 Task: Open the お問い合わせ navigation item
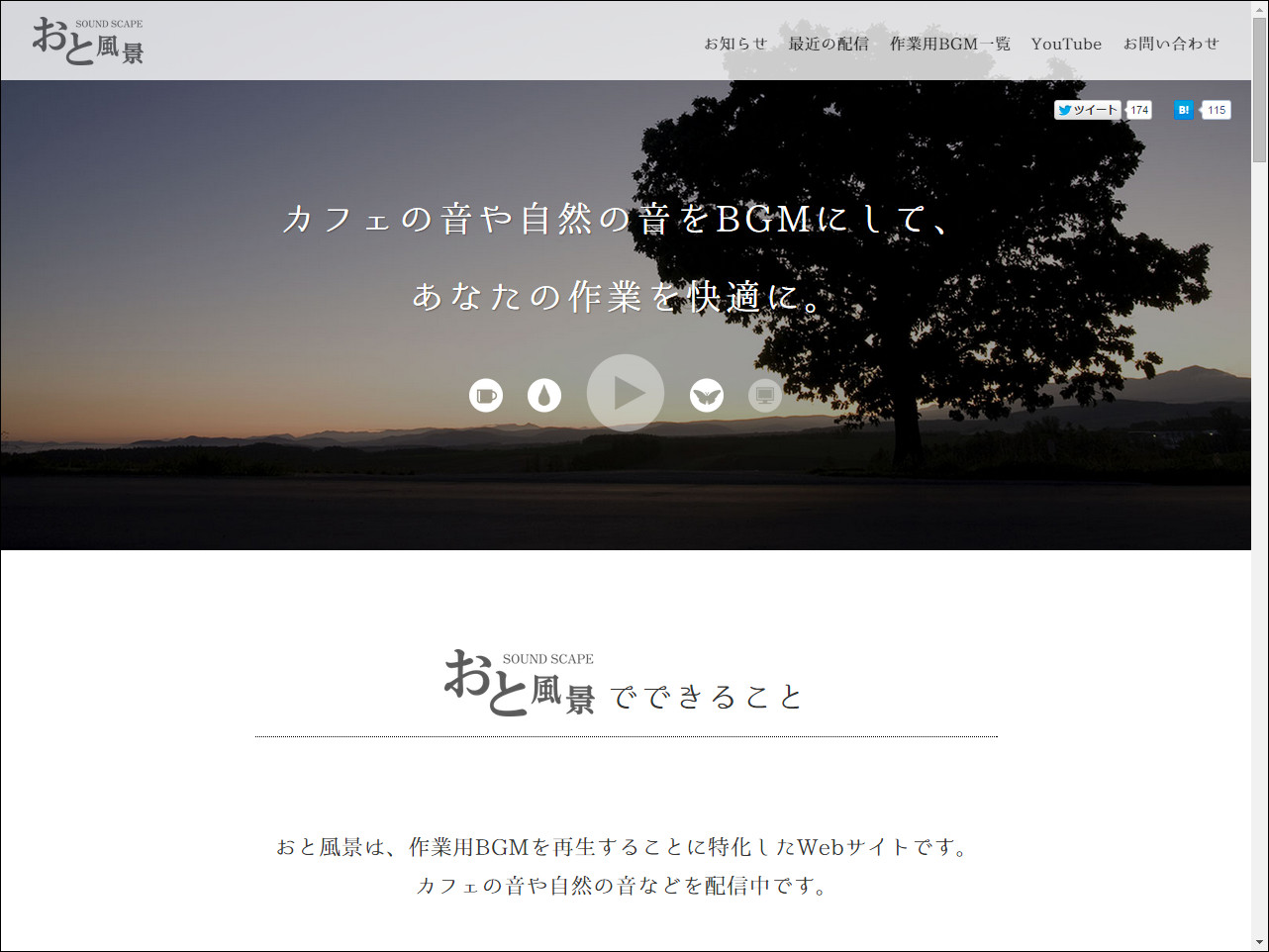pos(1171,44)
